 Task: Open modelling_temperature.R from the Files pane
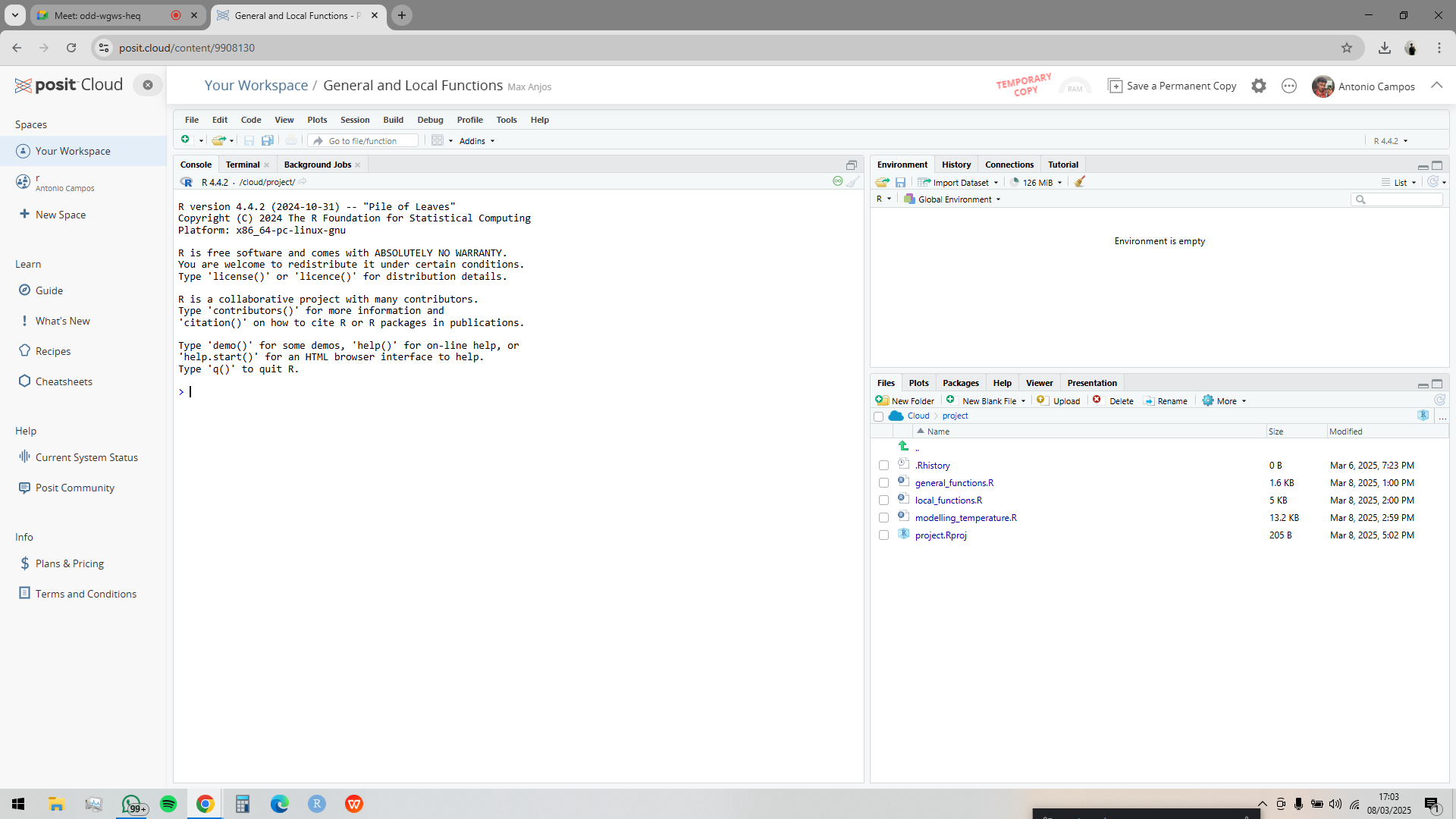tap(966, 517)
